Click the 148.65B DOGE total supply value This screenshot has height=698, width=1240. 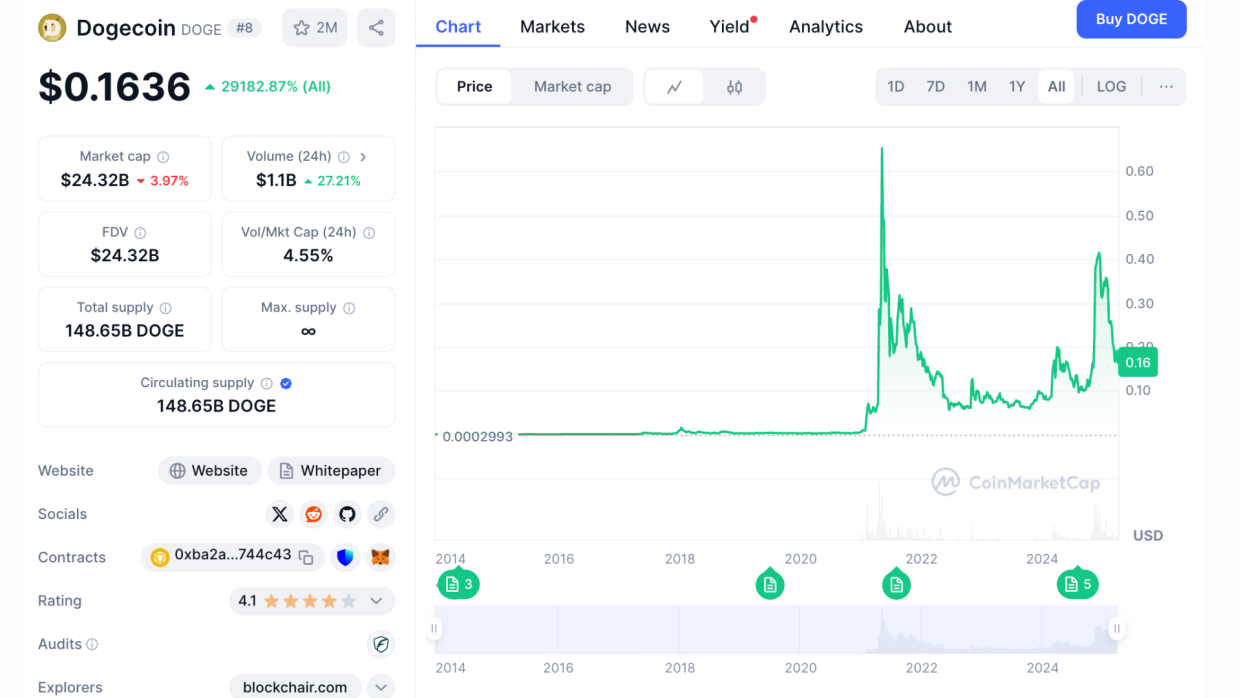point(125,331)
